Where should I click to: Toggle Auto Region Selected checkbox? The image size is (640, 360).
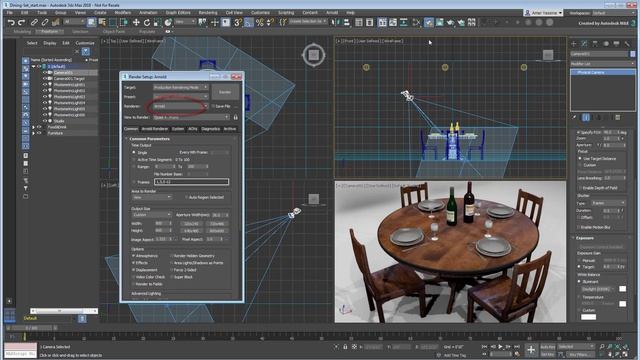click(x=186, y=197)
